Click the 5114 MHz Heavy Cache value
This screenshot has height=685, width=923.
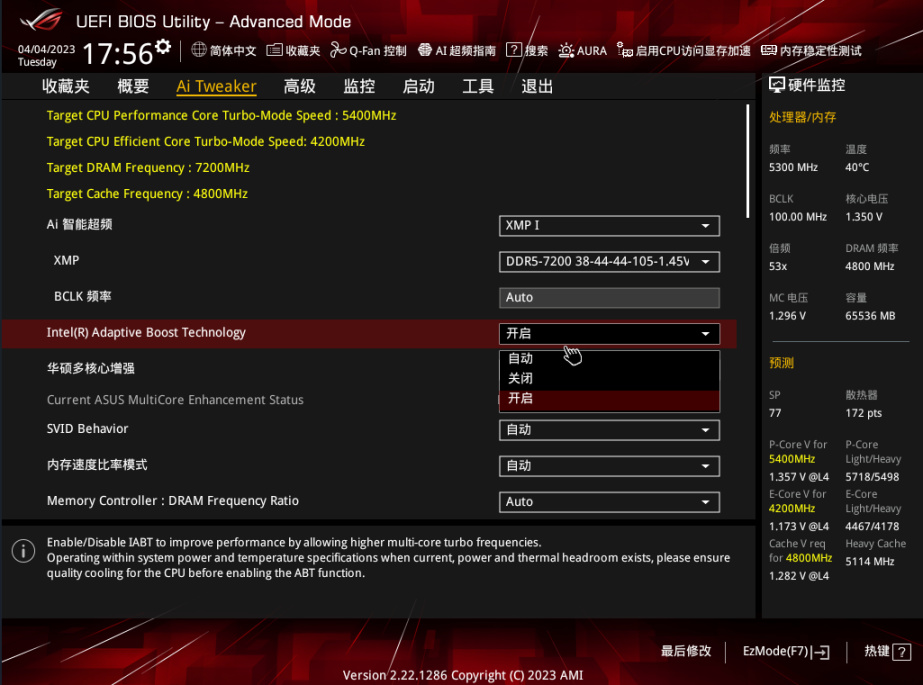pyautogui.click(x=869, y=561)
